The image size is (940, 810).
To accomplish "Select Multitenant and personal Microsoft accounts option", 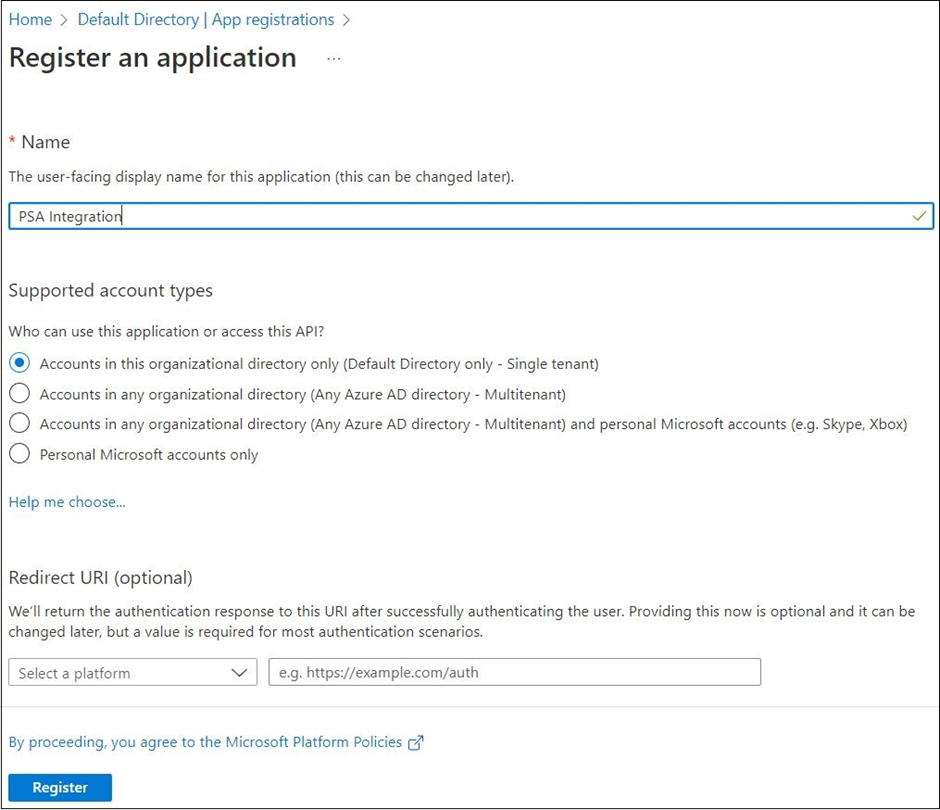I will (x=19, y=423).
